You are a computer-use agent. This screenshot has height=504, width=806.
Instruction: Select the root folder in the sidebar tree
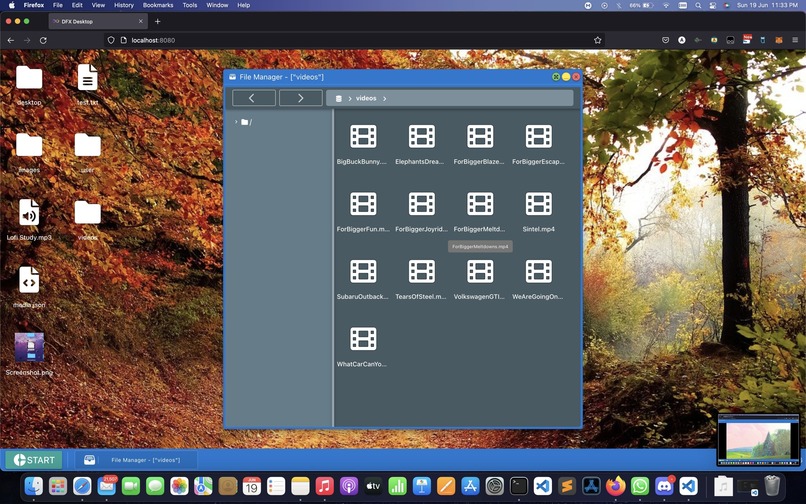point(246,122)
